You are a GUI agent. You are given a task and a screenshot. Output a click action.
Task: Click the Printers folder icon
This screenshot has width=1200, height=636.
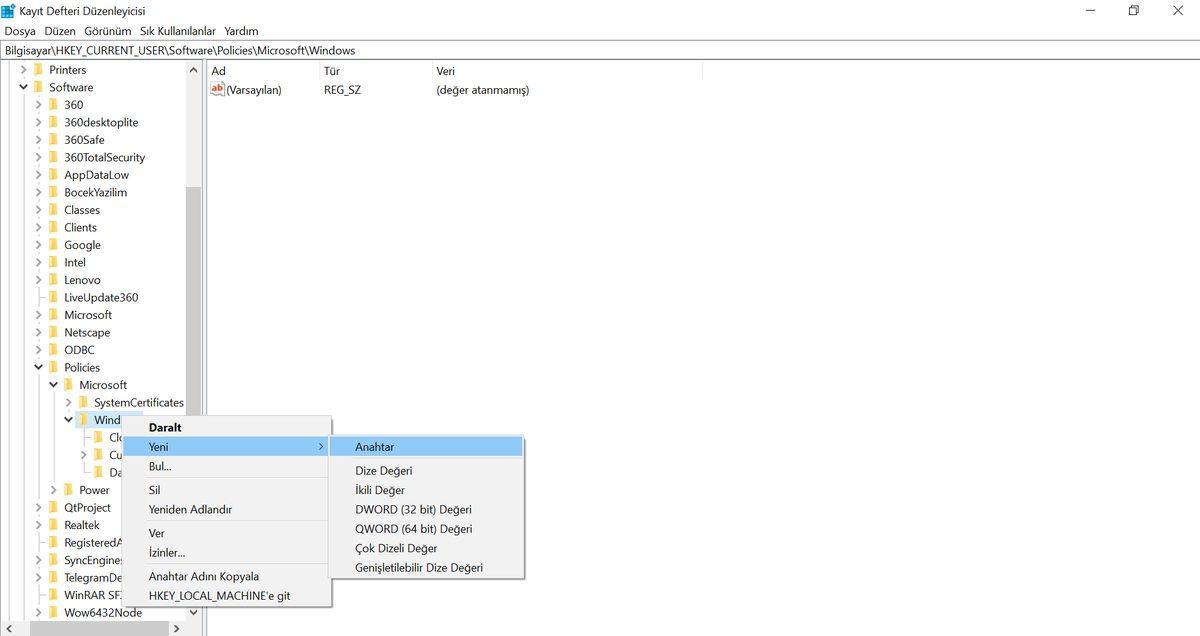(x=39, y=70)
